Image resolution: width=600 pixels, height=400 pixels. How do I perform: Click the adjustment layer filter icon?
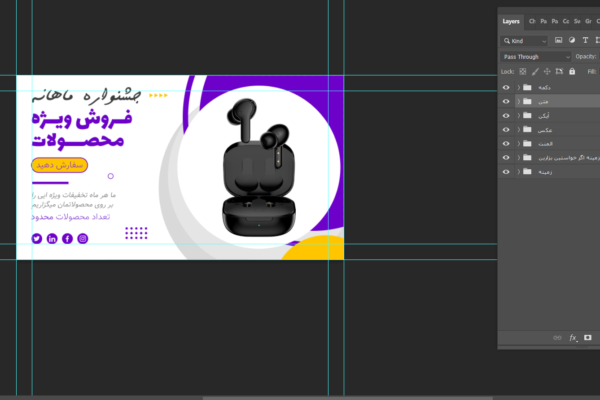(569, 41)
